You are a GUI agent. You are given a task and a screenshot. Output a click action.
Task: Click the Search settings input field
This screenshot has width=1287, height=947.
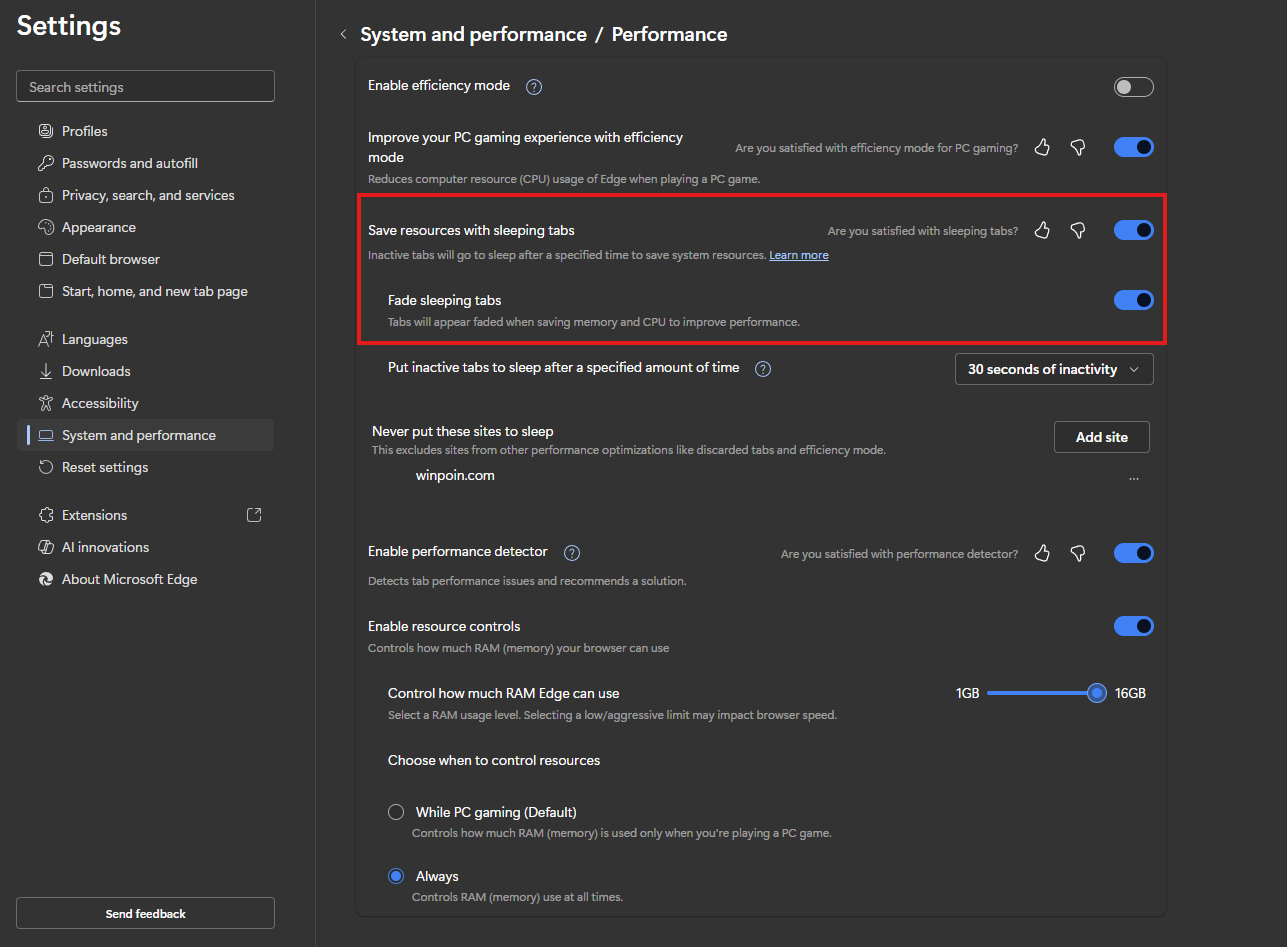click(x=145, y=87)
